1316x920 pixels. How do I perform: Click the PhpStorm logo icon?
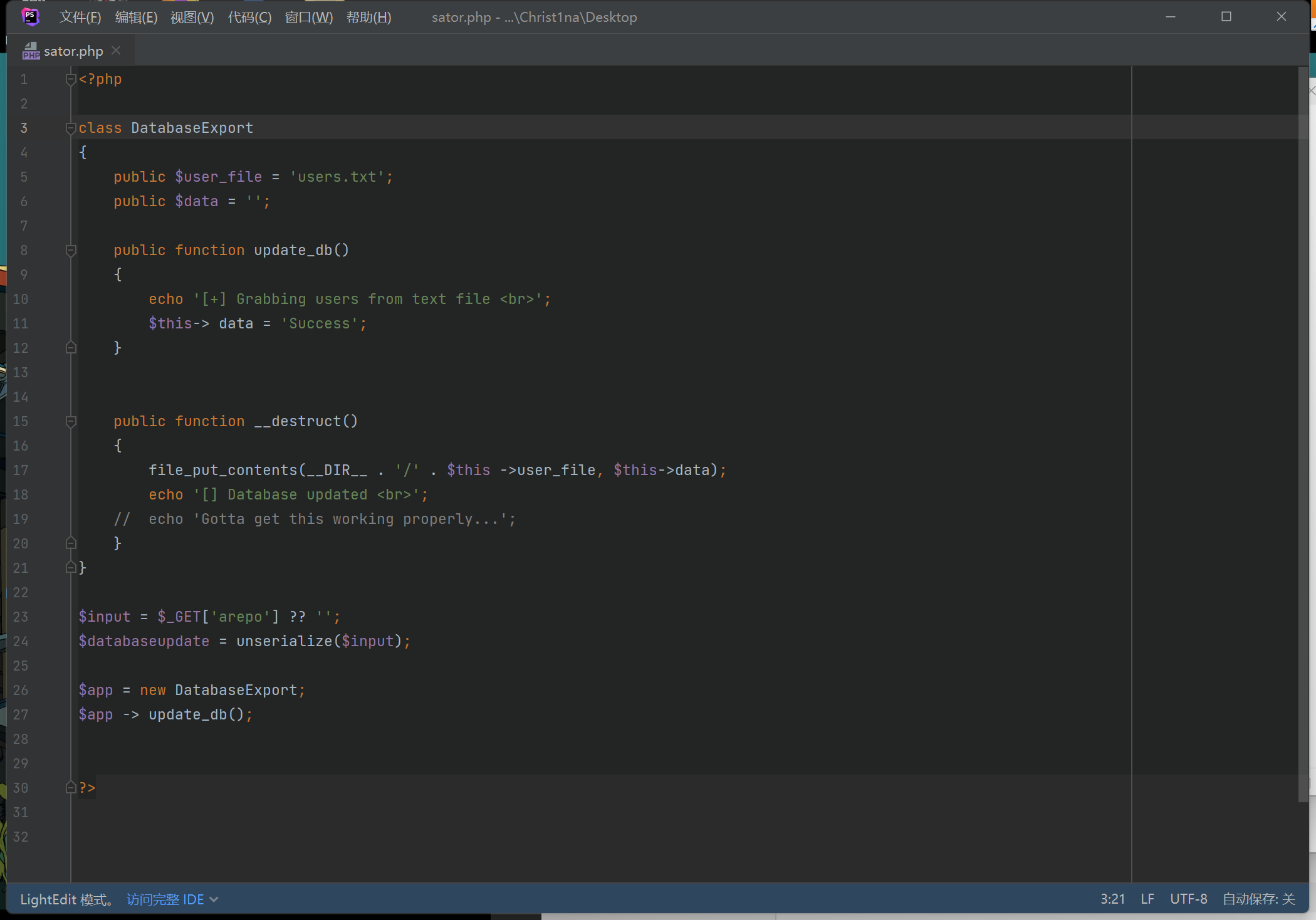pyautogui.click(x=30, y=17)
